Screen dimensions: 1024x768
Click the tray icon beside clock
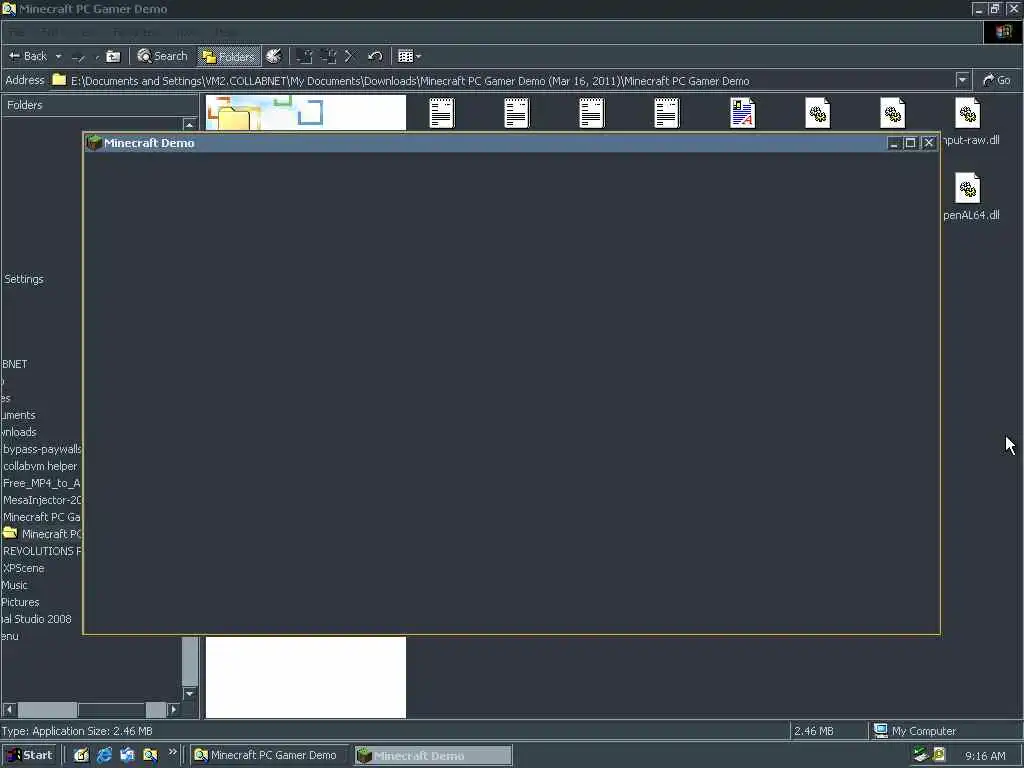coord(939,755)
